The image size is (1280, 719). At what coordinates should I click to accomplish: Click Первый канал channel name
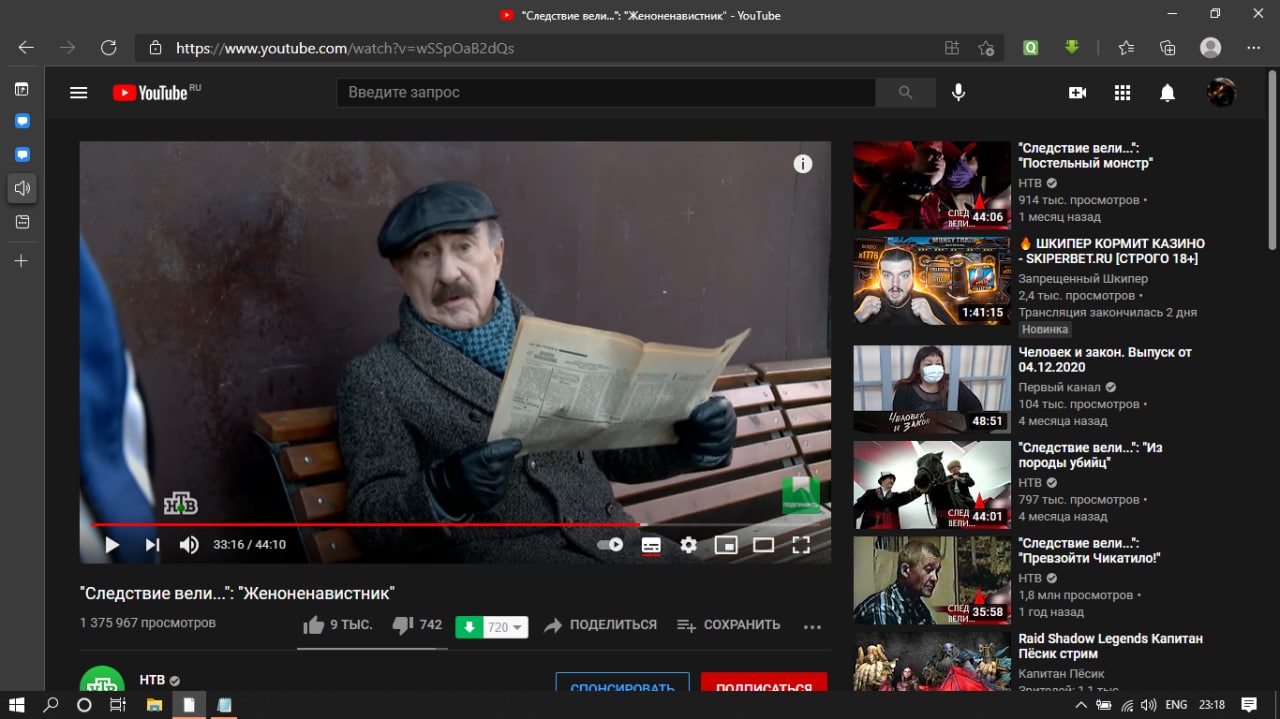1059,387
